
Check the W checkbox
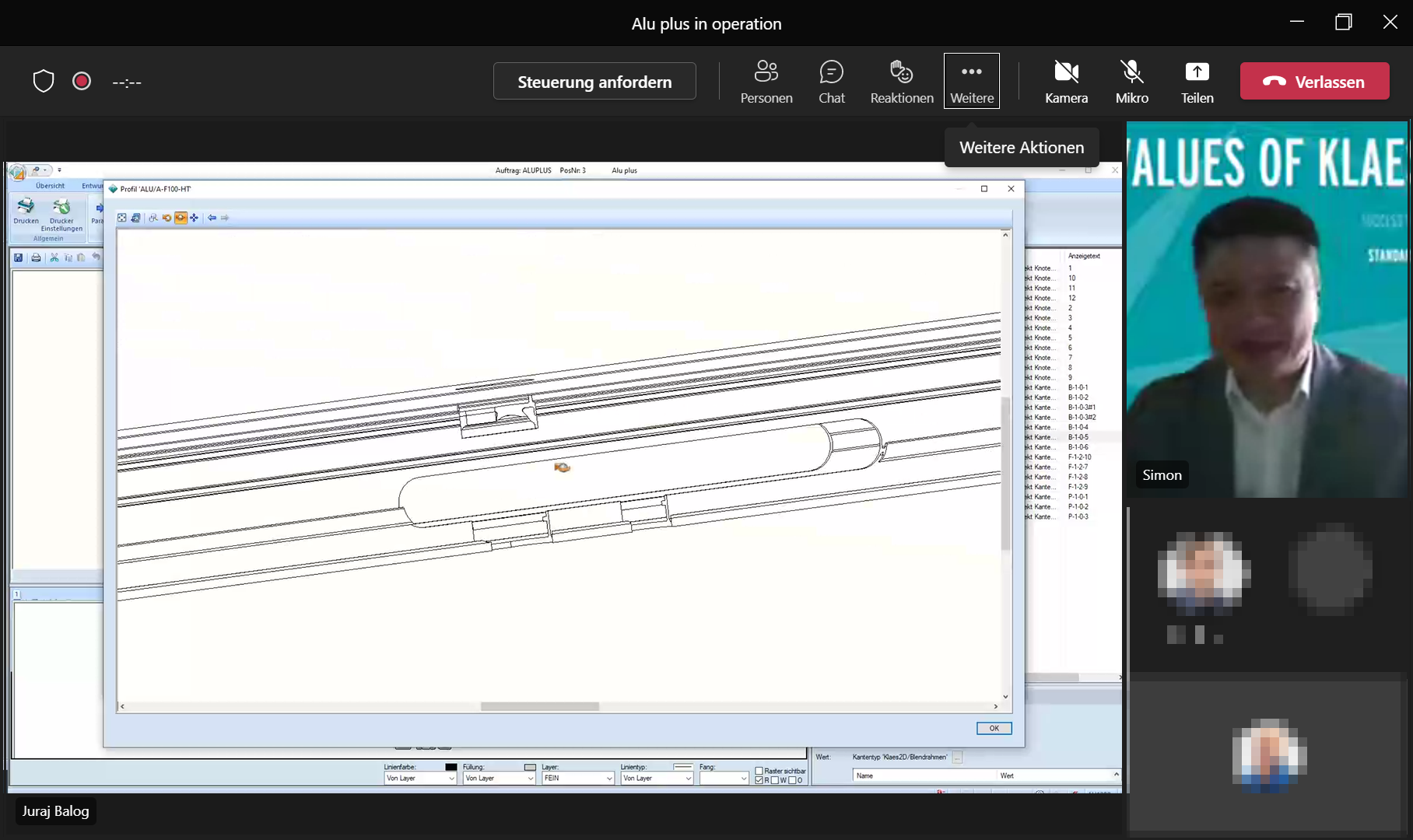coord(775,780)
